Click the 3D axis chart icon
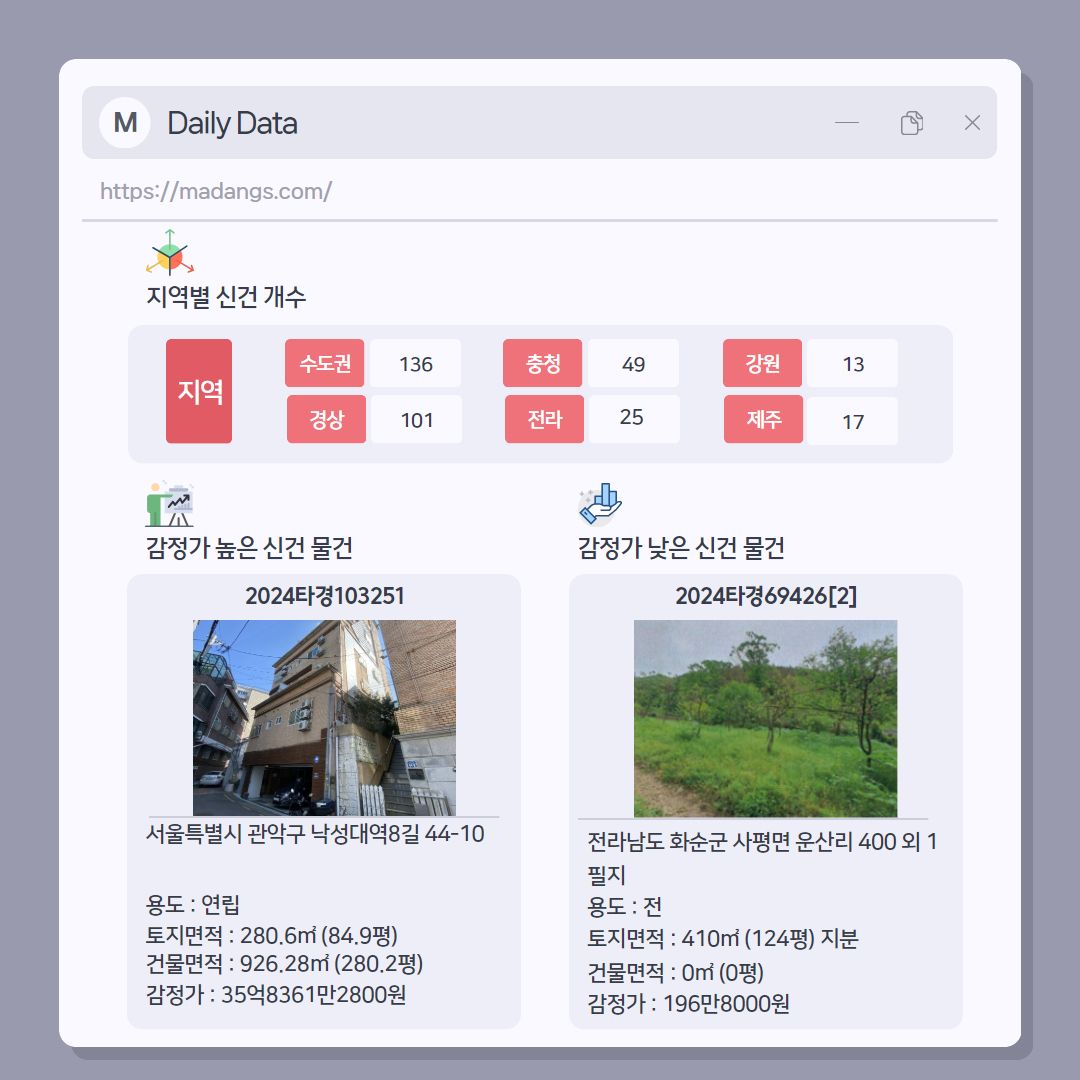The width and height of the screenshot is (1080, 1080). coord(169,252)
